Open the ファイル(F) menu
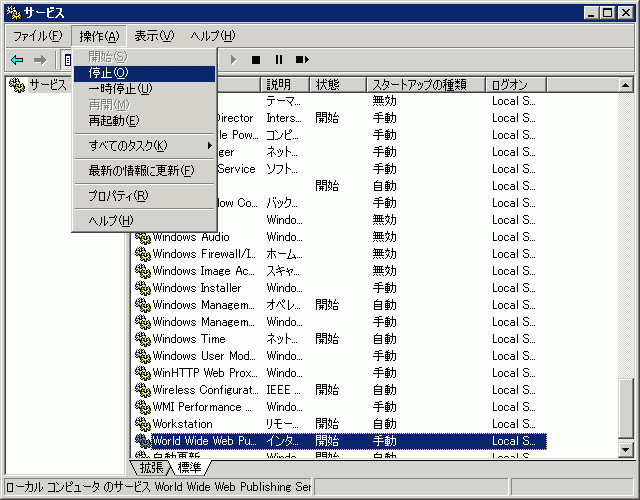Image resolution: width=640 pixels, height=500 pixels. (x=38, y=36)
